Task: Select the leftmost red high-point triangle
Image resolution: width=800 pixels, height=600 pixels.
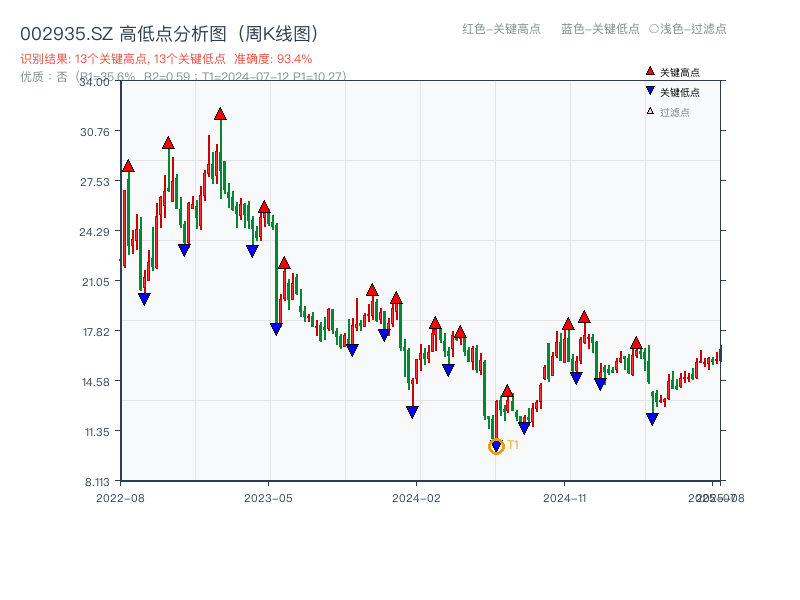Action: tap(128, 166)
